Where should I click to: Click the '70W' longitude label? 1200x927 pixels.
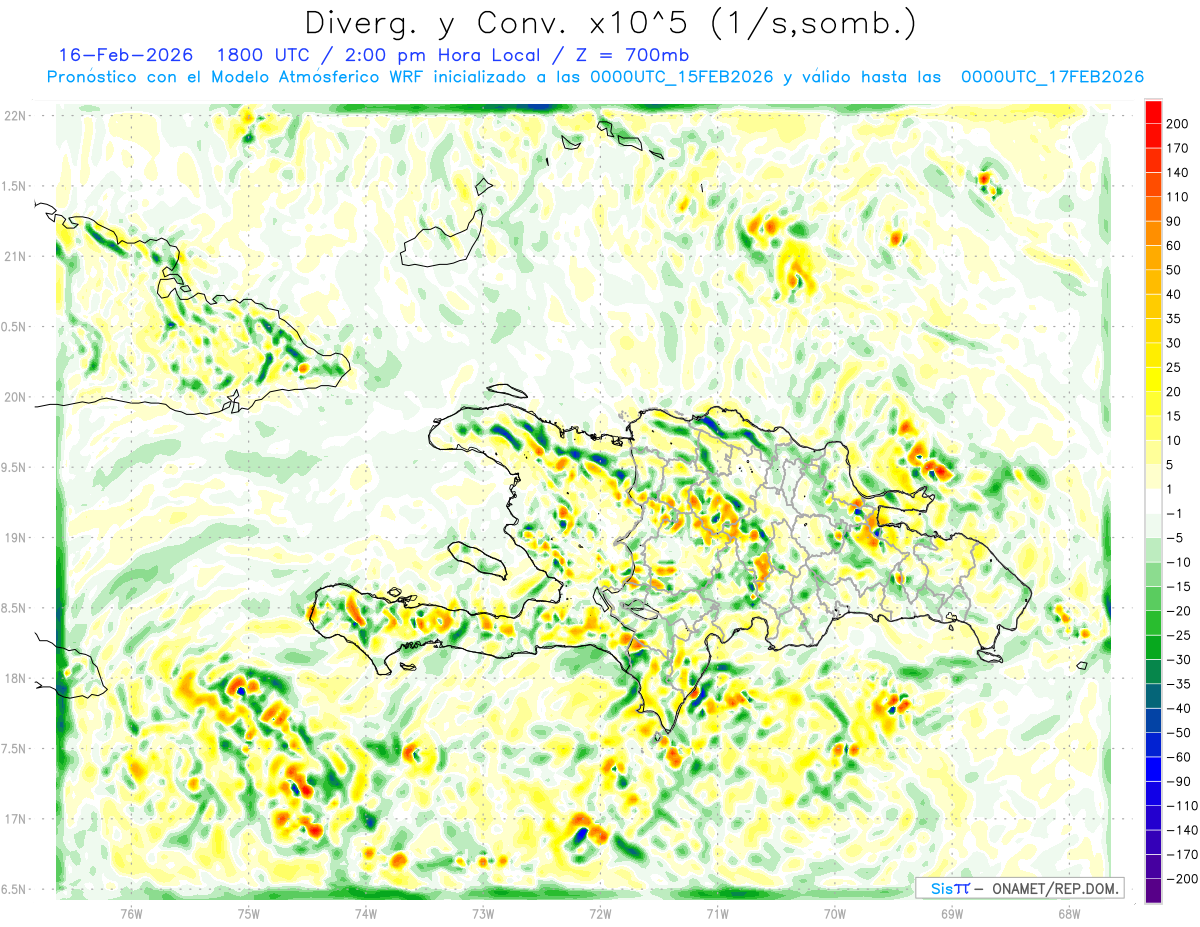coord(835,913)
